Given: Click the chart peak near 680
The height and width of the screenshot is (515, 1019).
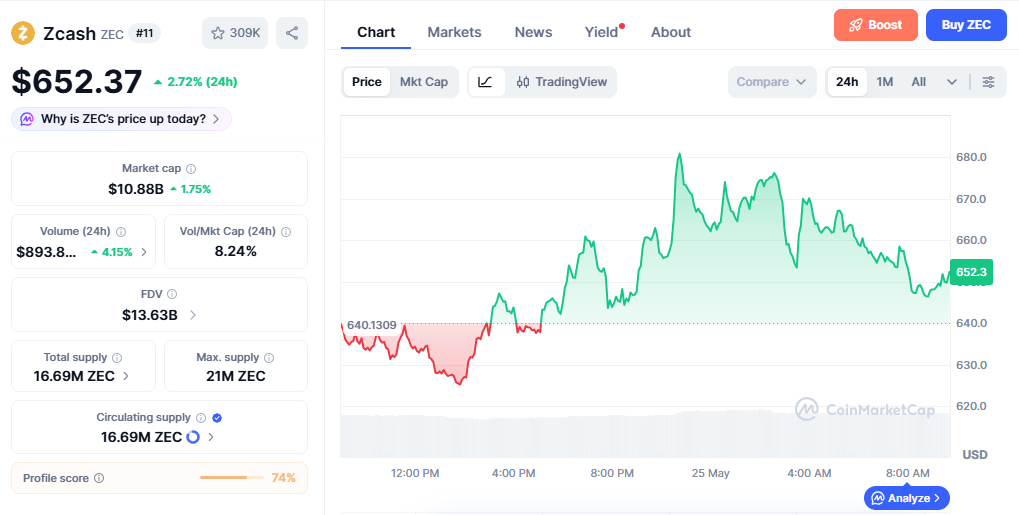Looking at the screenshot, I should click(679, 155).
